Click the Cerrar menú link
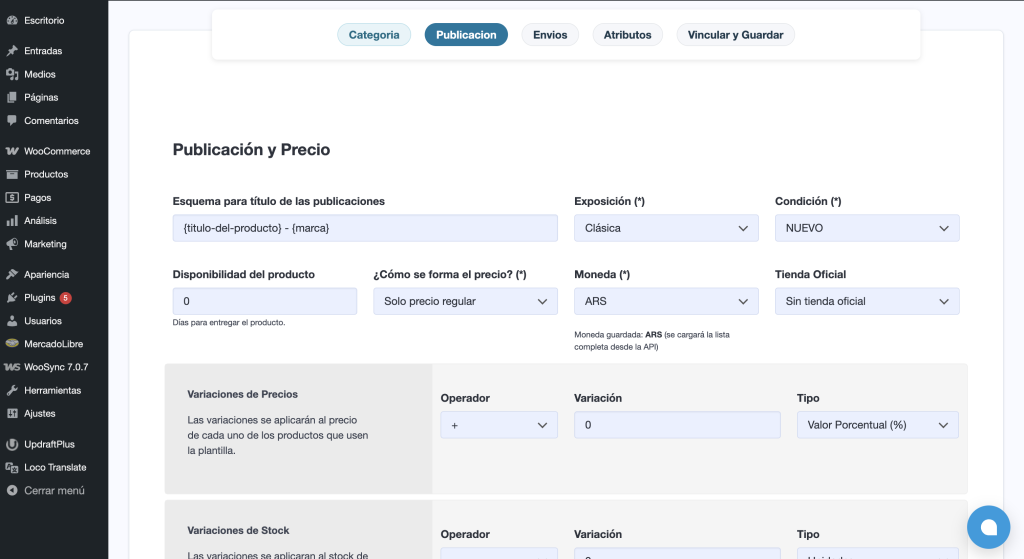This screenshot has height=559, width=1024. coord(54,490)
